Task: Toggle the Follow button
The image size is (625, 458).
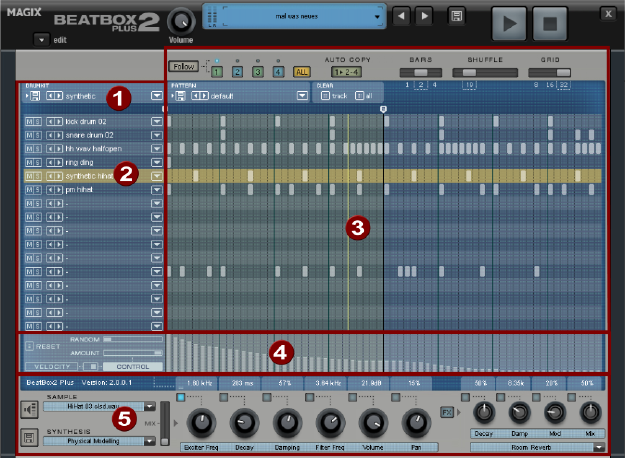Action: click(183, 67)
